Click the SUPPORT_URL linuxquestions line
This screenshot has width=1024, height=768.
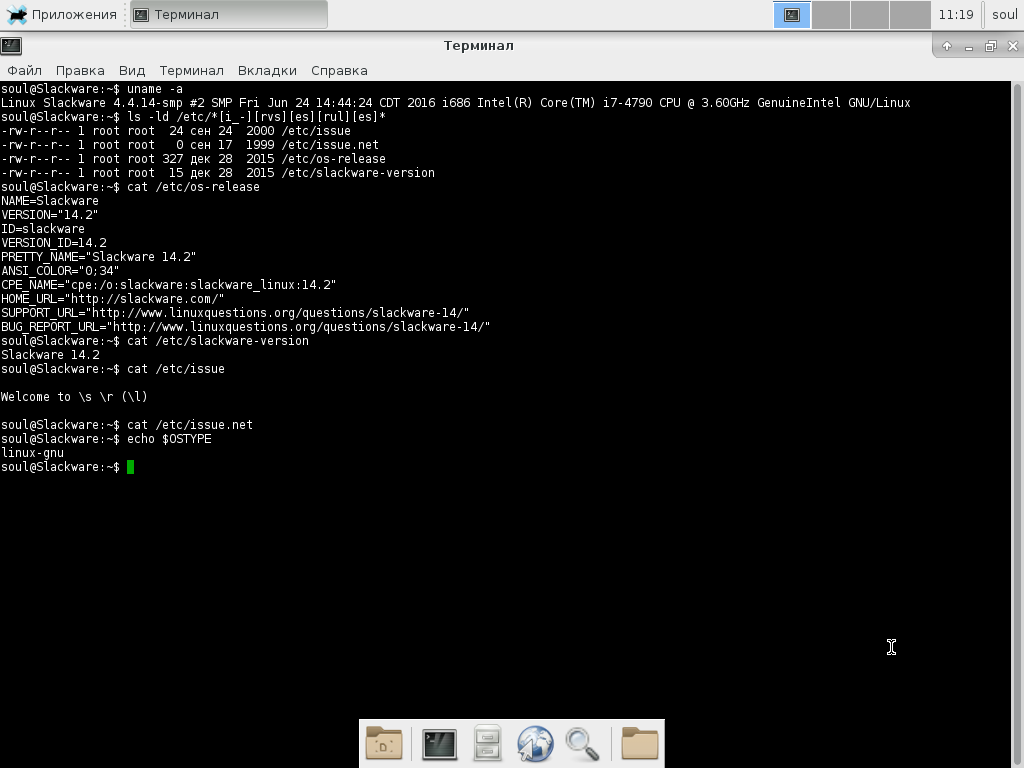235,313
